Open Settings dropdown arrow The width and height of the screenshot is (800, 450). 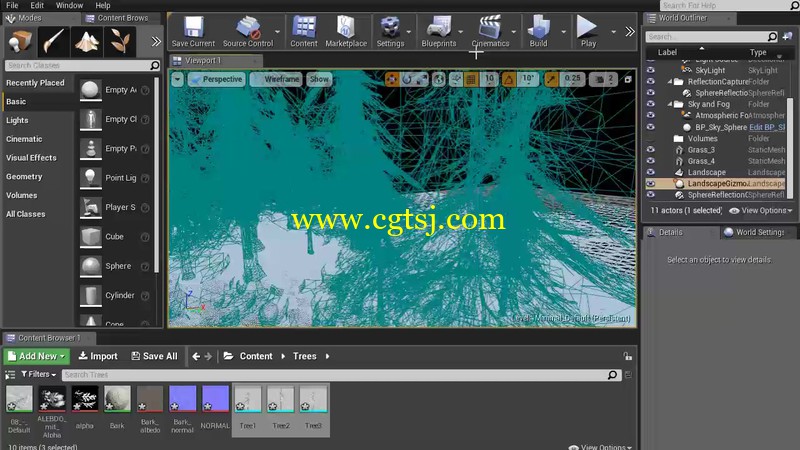click(x=409, y=32)
